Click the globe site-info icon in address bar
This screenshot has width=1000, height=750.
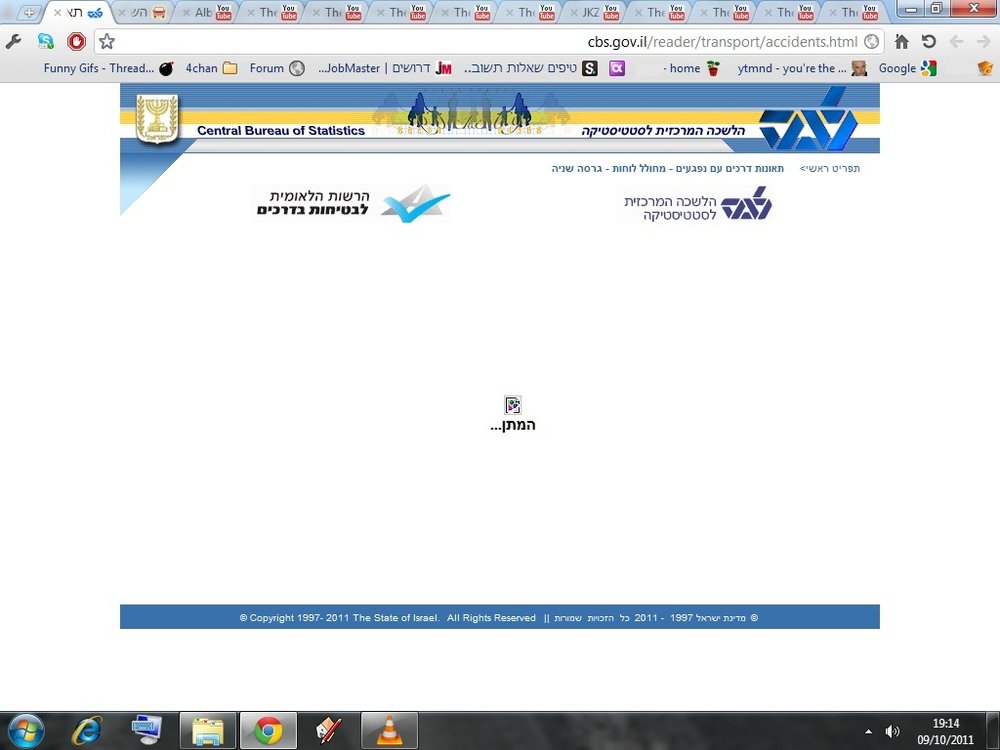coord(871,42)
